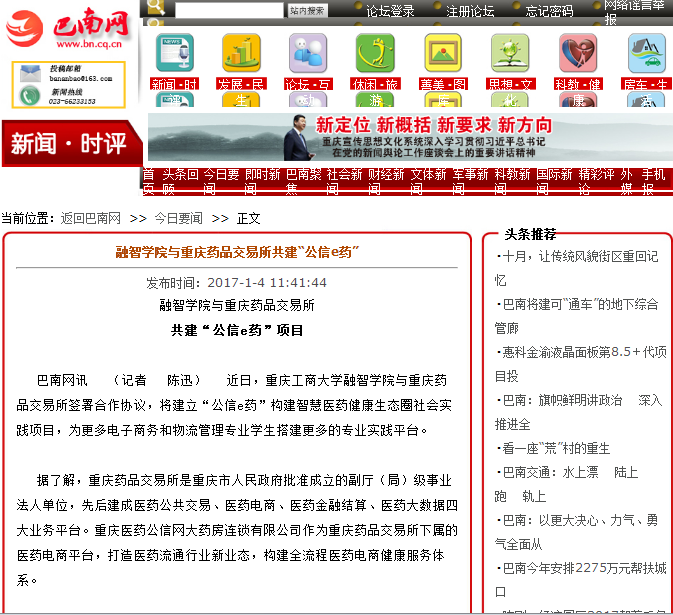Screen dimensions: 673x615
Task: Click 返回巴南网 in the breadcrumb
Action: click(90, 218)
